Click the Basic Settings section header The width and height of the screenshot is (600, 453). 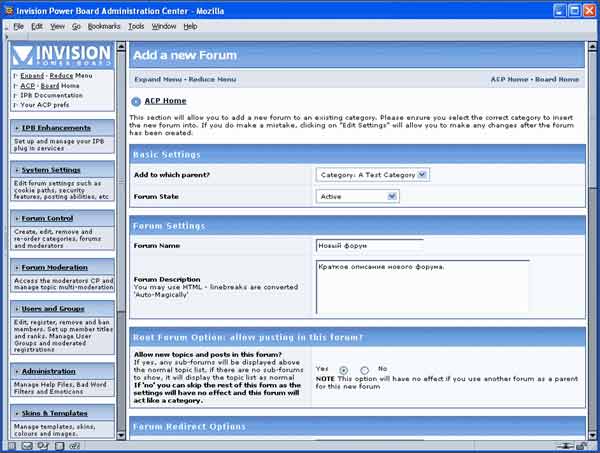coord(357,155)
